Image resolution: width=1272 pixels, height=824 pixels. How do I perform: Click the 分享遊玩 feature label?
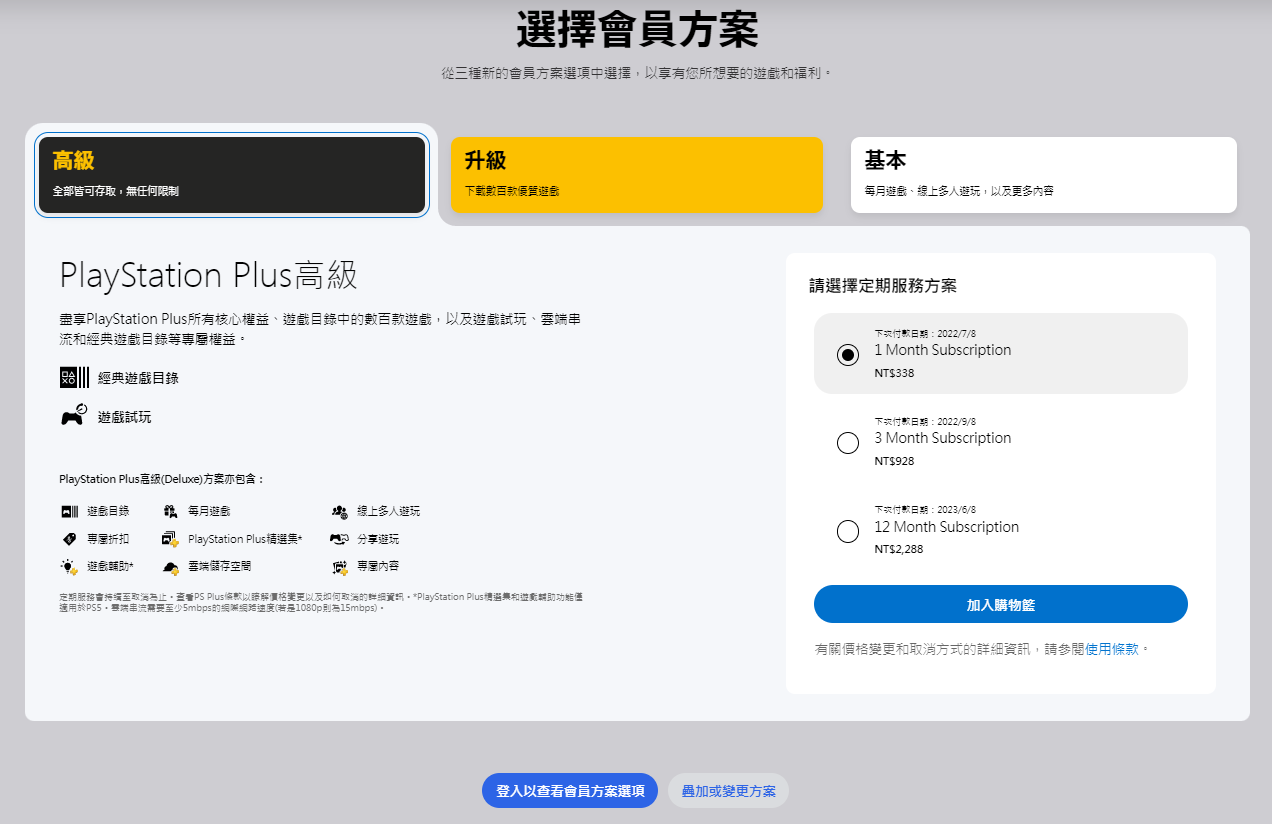(378, 539)
